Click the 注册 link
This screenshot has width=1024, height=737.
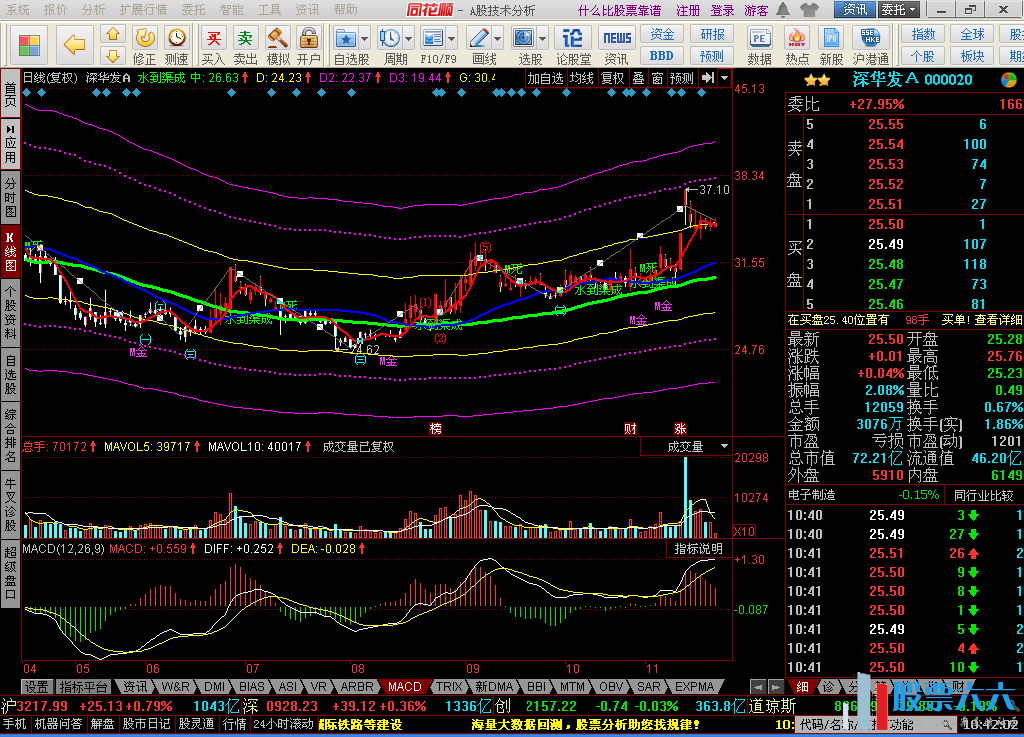point(688,10)
